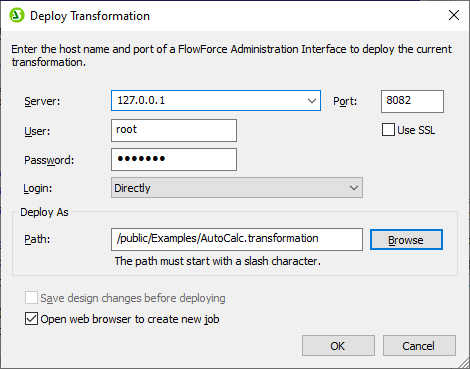
Task: Click the Server field showing 127.0.0.1
Action: (x=216, y=100)
